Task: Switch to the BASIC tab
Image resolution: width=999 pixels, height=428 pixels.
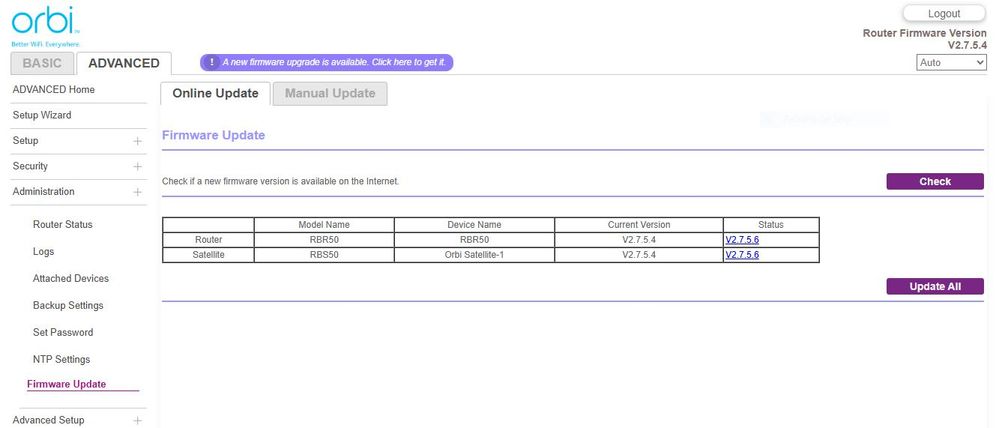Action: pyautogui.click(x=42, y=63)
